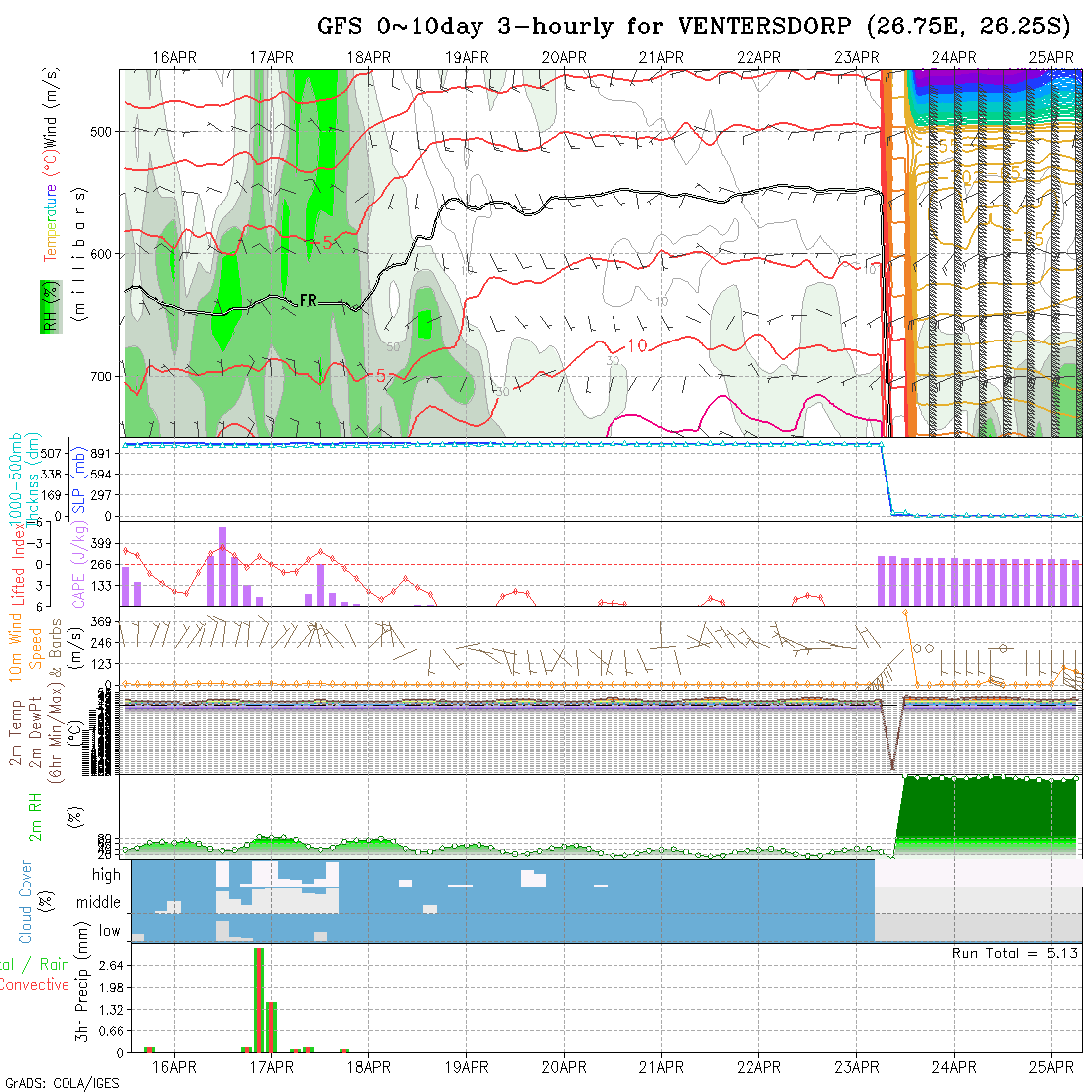Select the 17APR label on bottom axis
The image size is (1092, 1092).
272,1067
